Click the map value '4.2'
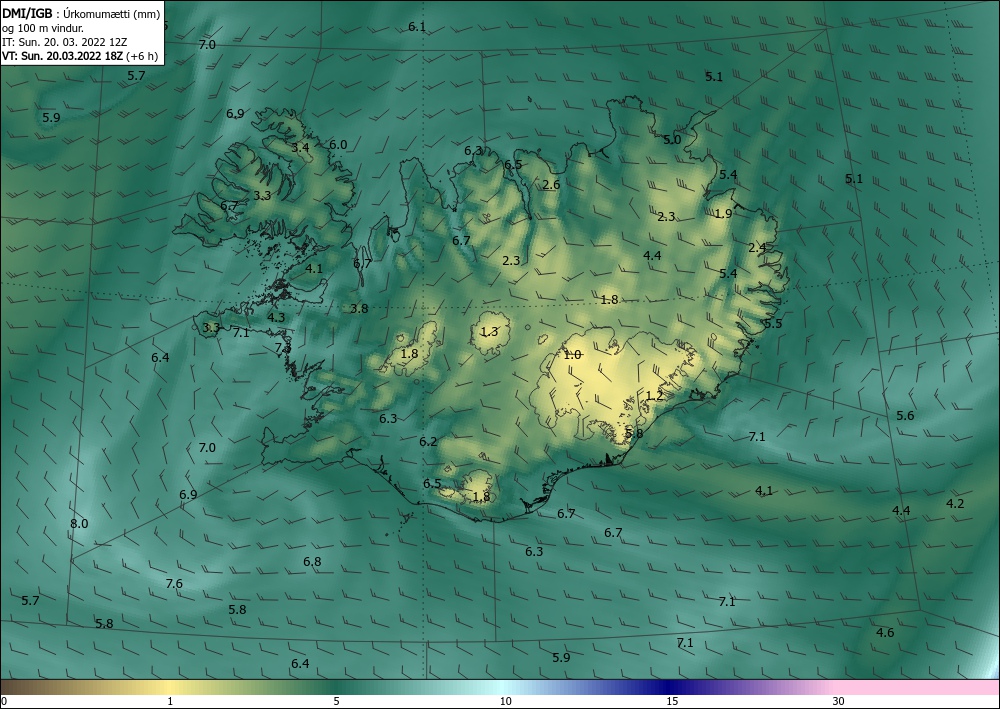Image resolution: width=1000 pixels, height=709 pixels. click(955, 504)
